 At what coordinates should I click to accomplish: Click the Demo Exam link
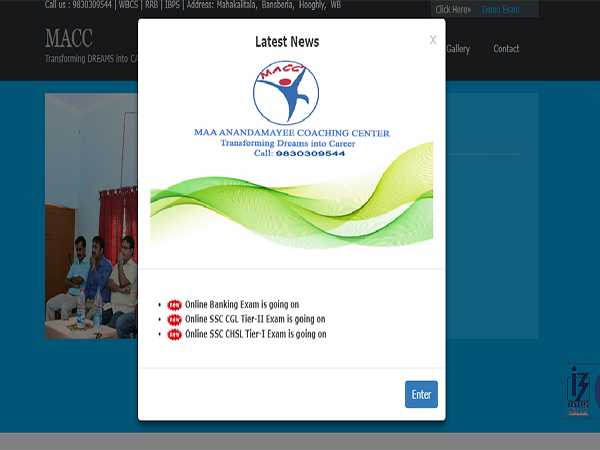pos(500,9)
